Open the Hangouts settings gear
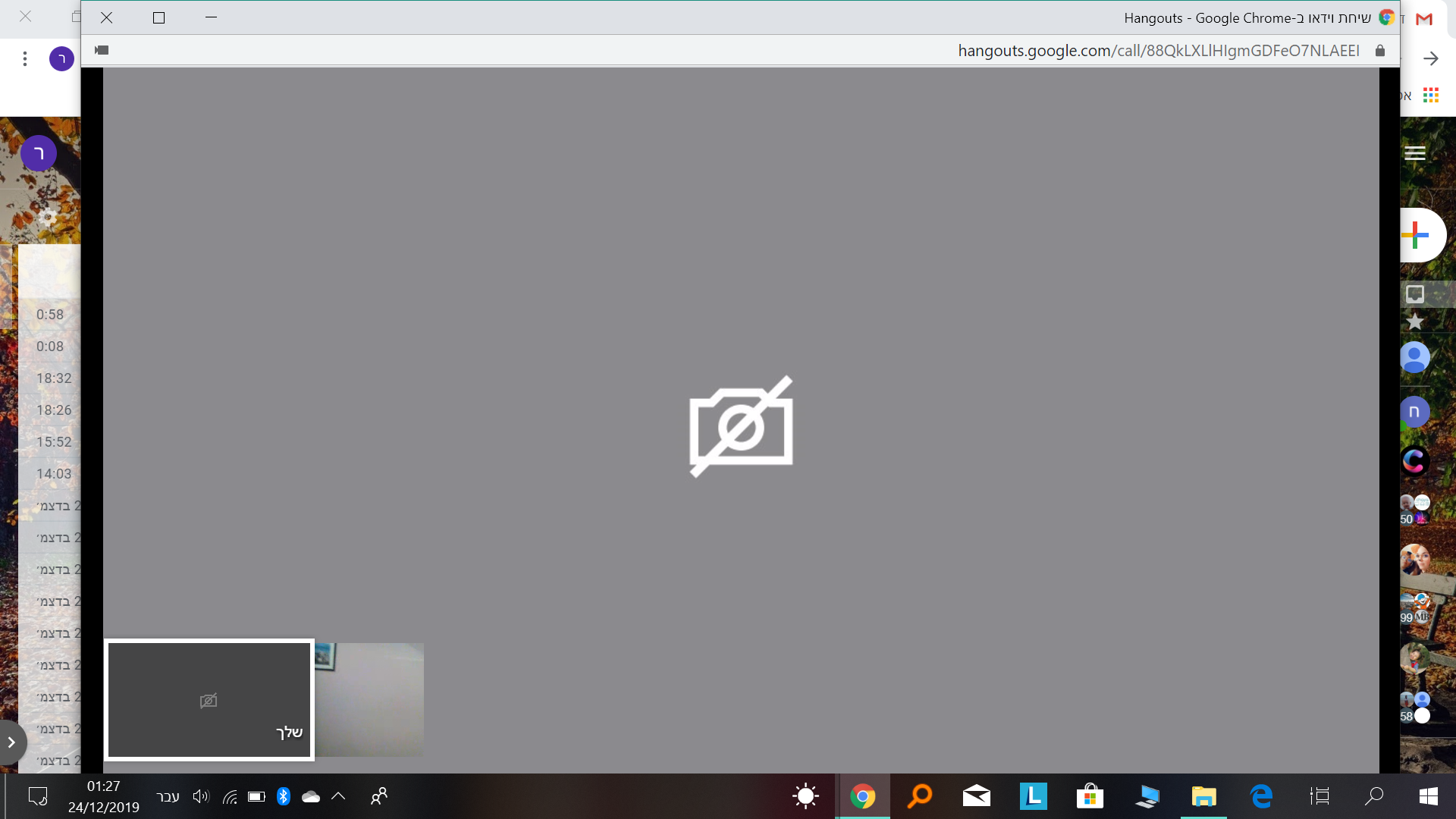Viewport: 1456px width, 819px height. point(48,218)
